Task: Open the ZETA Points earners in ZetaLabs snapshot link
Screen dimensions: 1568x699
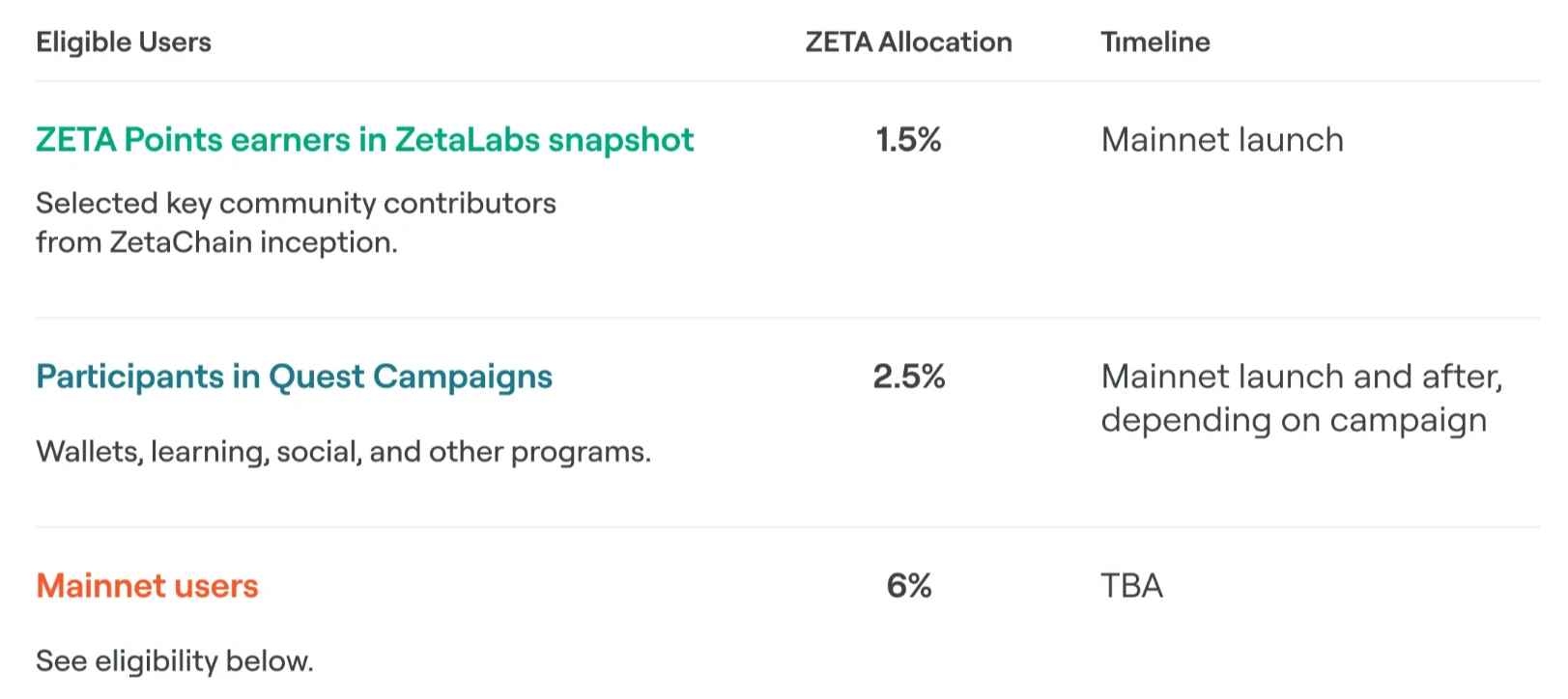Action: tap(364, 140)
